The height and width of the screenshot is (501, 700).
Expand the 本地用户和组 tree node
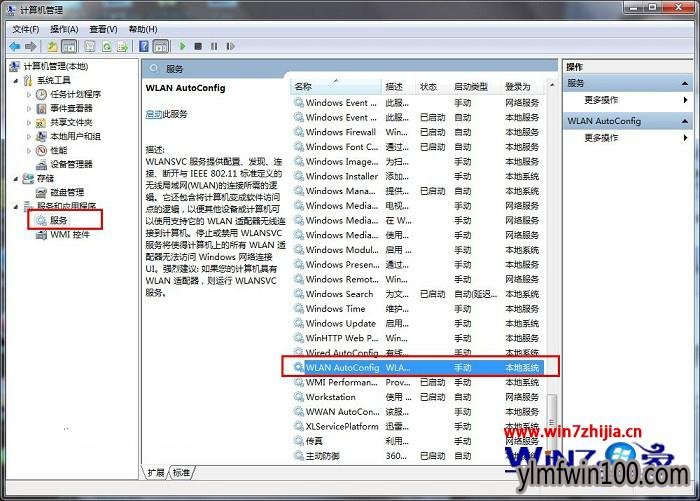tap(29, 137)
